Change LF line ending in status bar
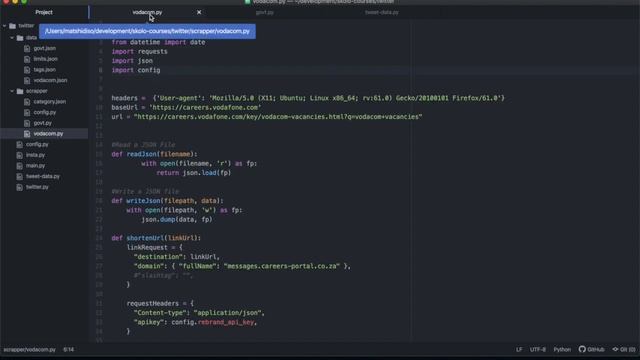Screen dimensions: 640x360 [x=519, y=350]
